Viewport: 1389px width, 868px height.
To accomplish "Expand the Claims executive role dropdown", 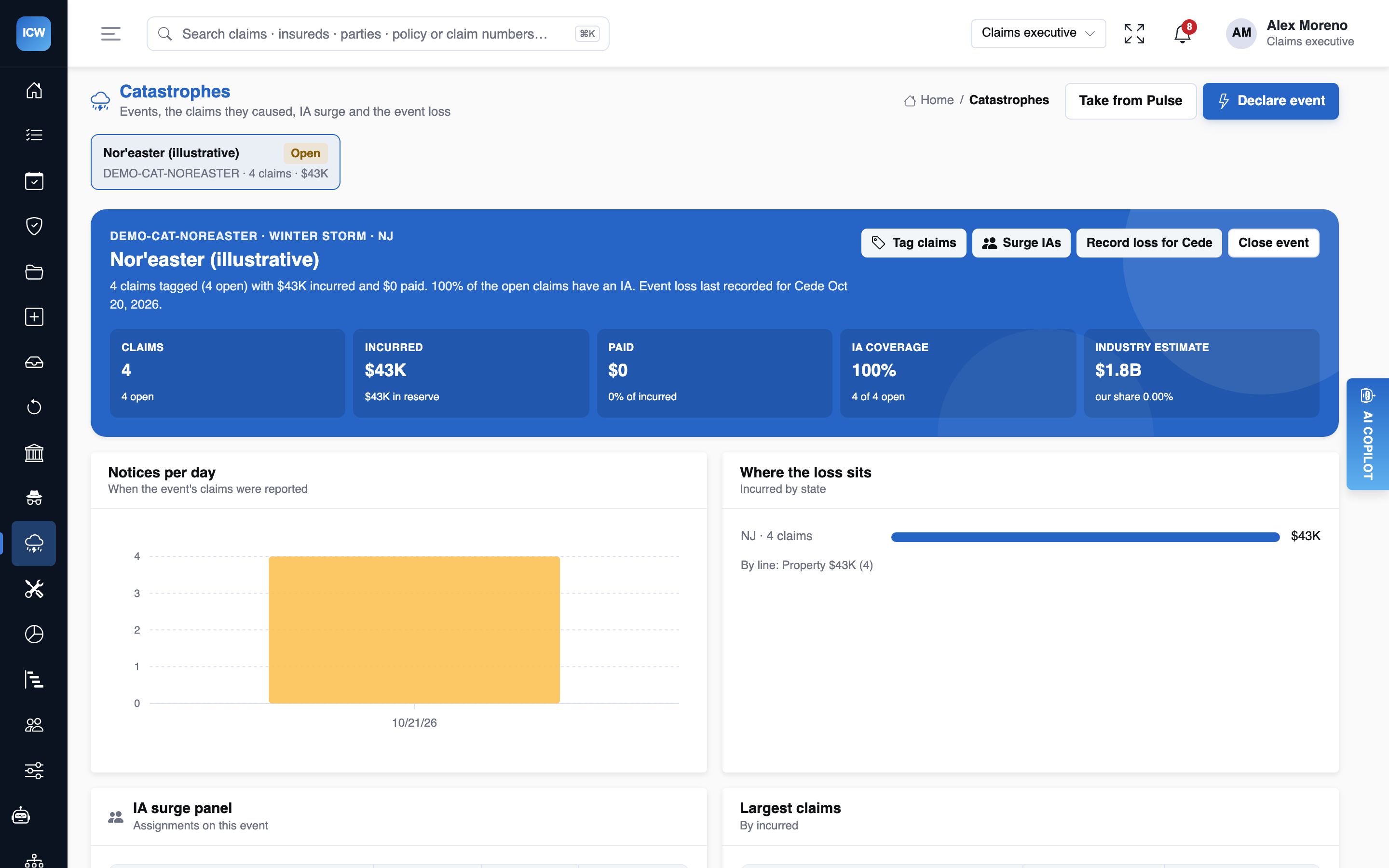I will pyautogui.click(x=1038, y=33).
